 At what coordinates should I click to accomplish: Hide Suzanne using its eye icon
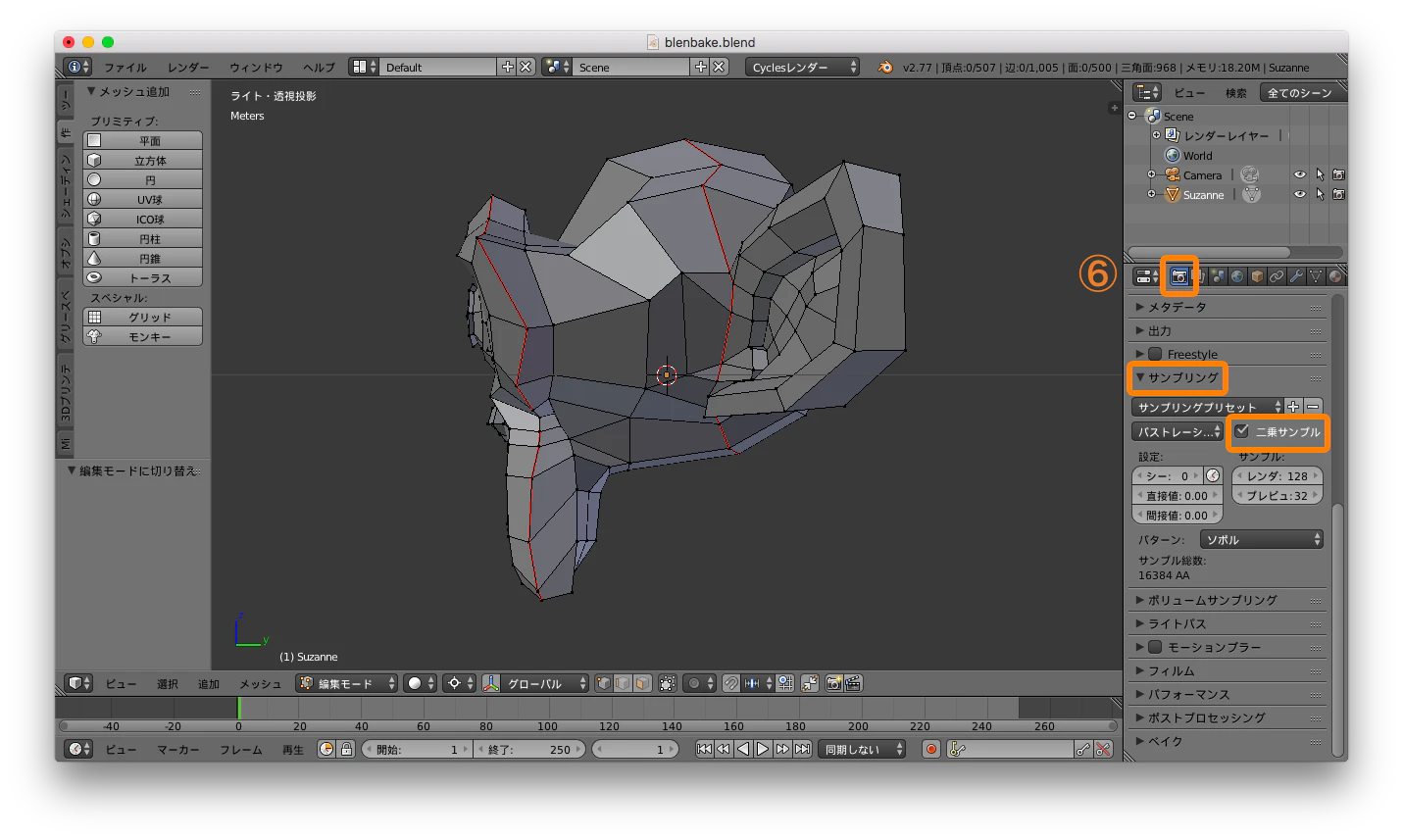tap(1299, 194)
